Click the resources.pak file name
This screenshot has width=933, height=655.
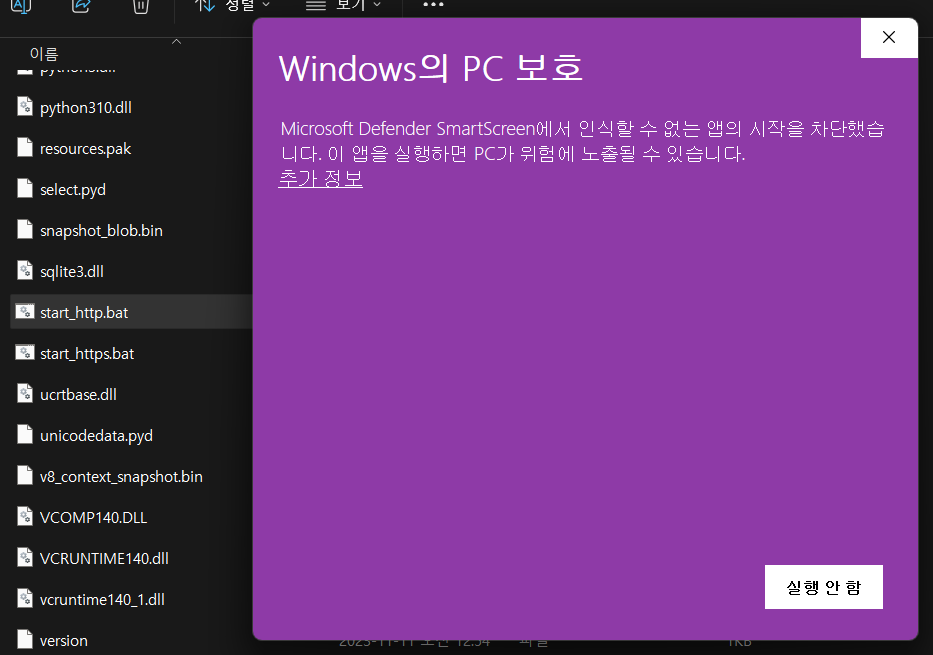[85, 149]
